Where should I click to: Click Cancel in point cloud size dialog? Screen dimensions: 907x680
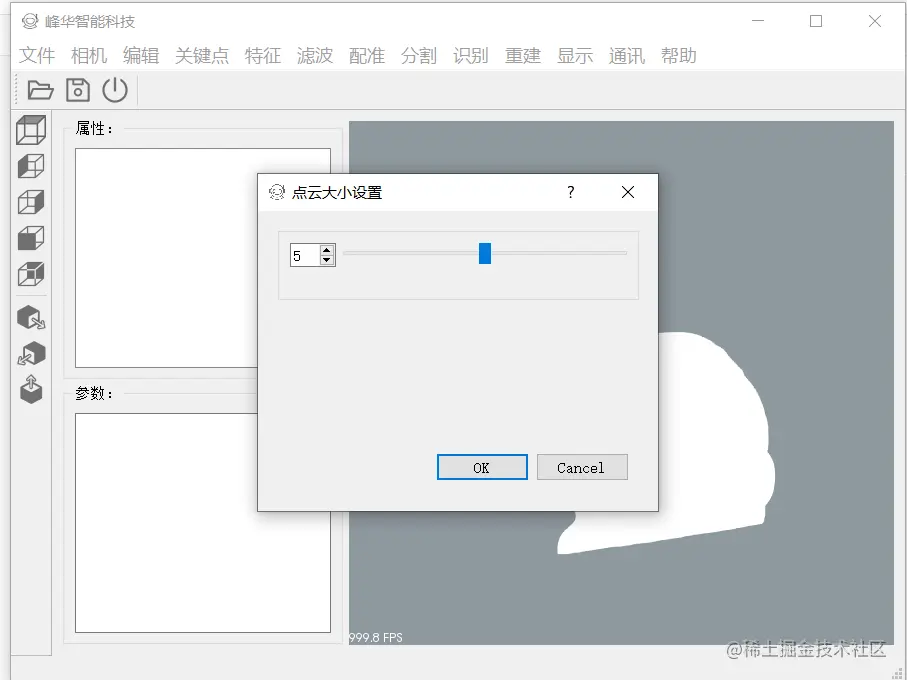click(x=582, y=467)
